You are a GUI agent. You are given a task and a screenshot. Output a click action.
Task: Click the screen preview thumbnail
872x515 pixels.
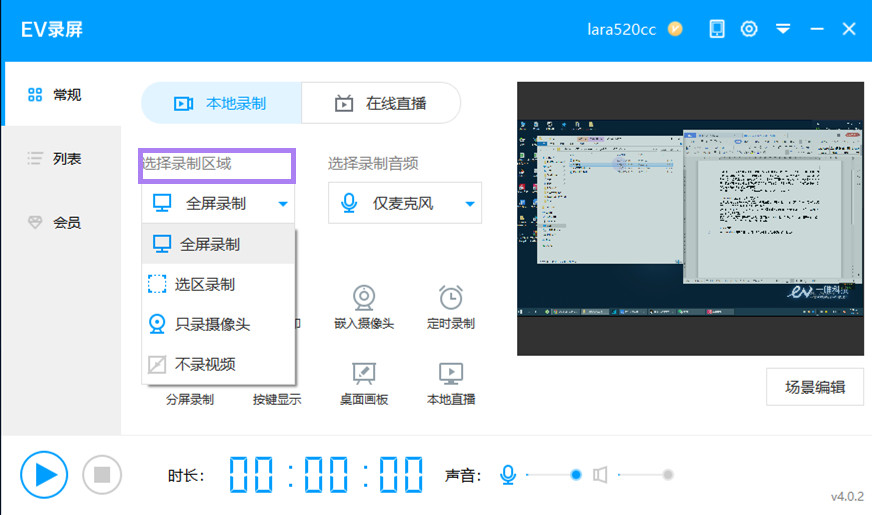(x=690, y=219)
